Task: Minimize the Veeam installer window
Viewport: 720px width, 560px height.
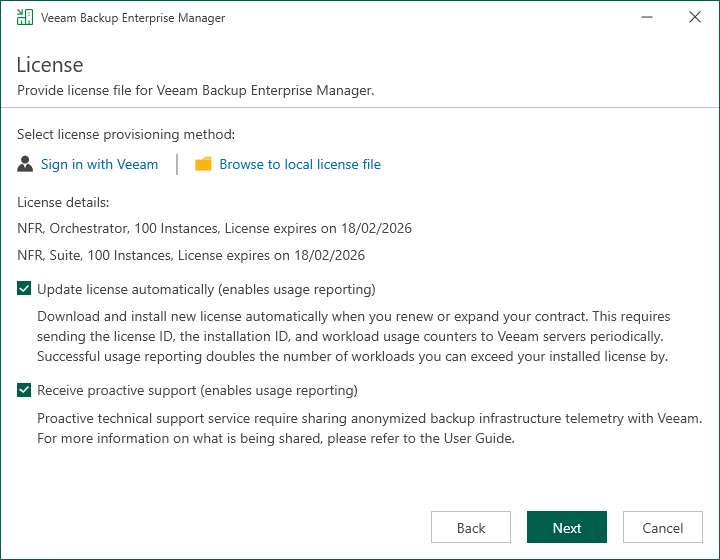Action: [x=639, y=18]
